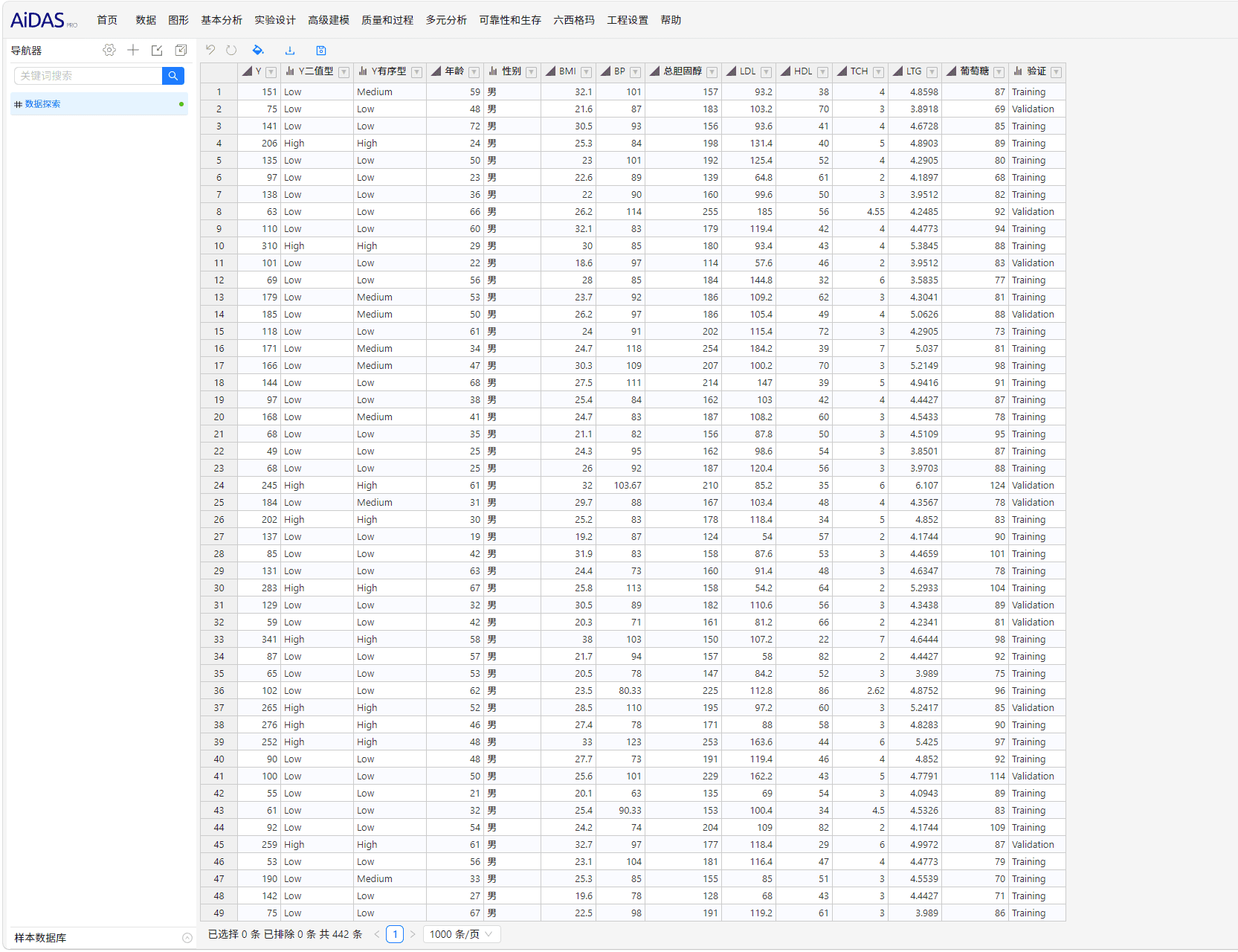Click nominal type icon of Y有序型 column

pyautogui.click(x=363, y=71)
